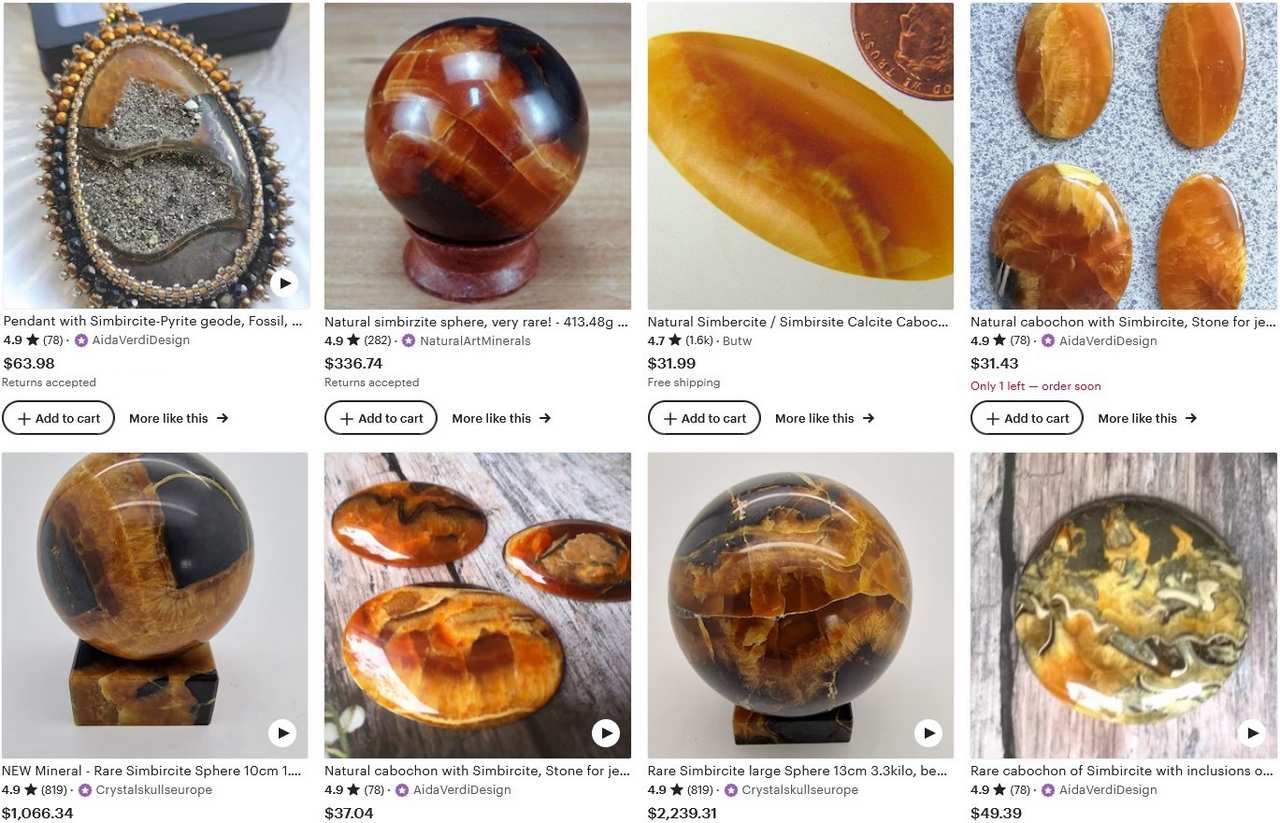1280x823 pixels.
Task: Play video on large 13cm Simbircite sphere
Action: click(x=929, y=733)
